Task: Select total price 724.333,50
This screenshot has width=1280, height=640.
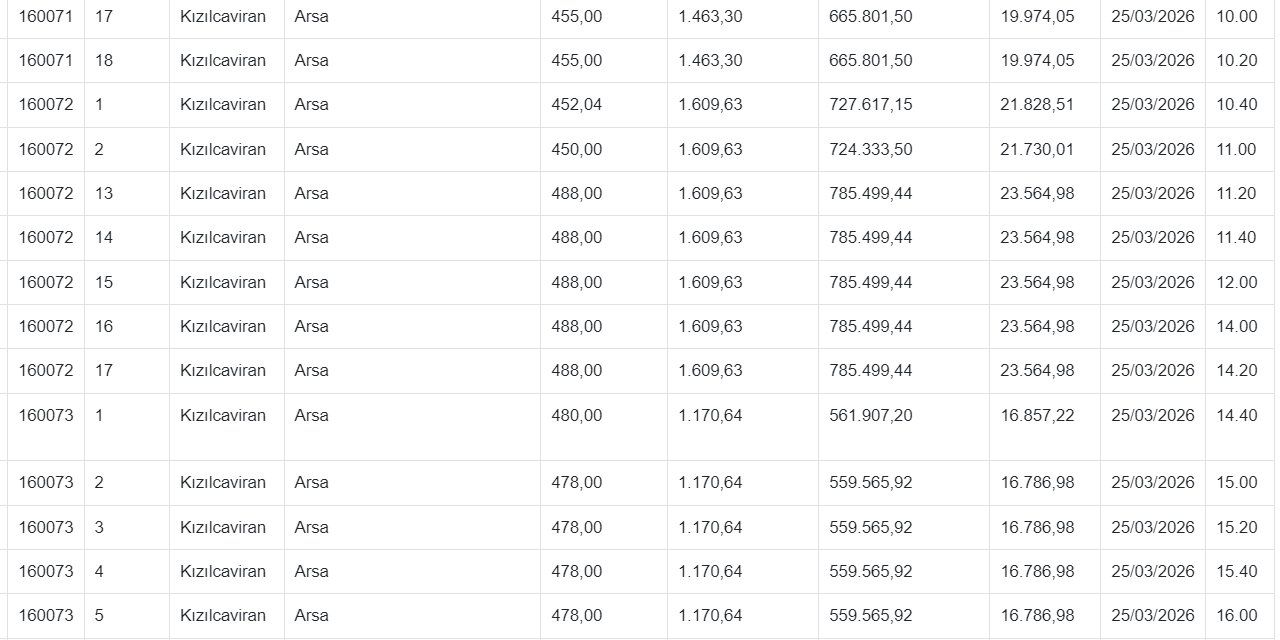Action: tap(870, 149)
